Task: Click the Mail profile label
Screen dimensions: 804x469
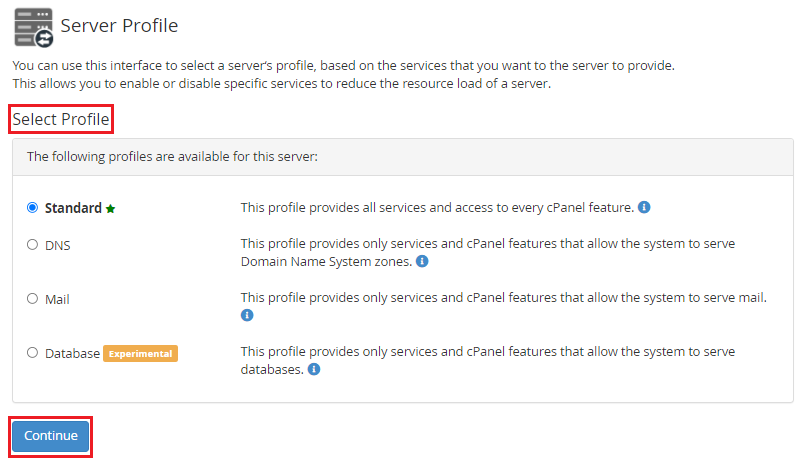Action: click(57, 298)
